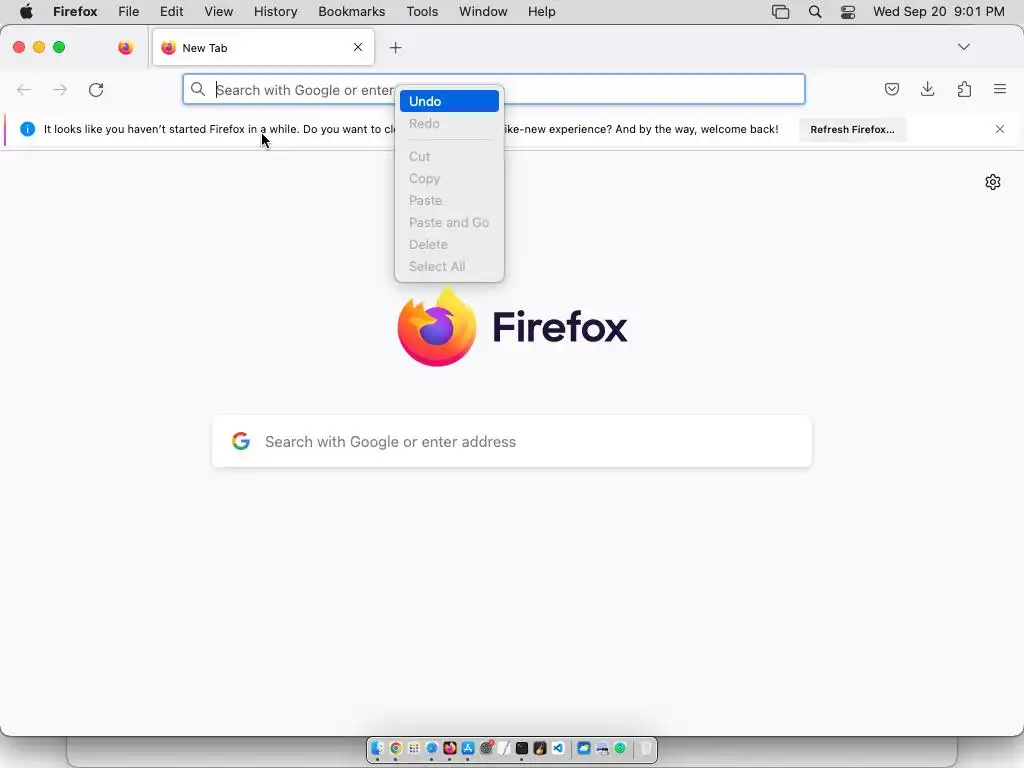The image size is (1024, 768).
Task: Open the pinned Firefox tab
Action: 125,48
